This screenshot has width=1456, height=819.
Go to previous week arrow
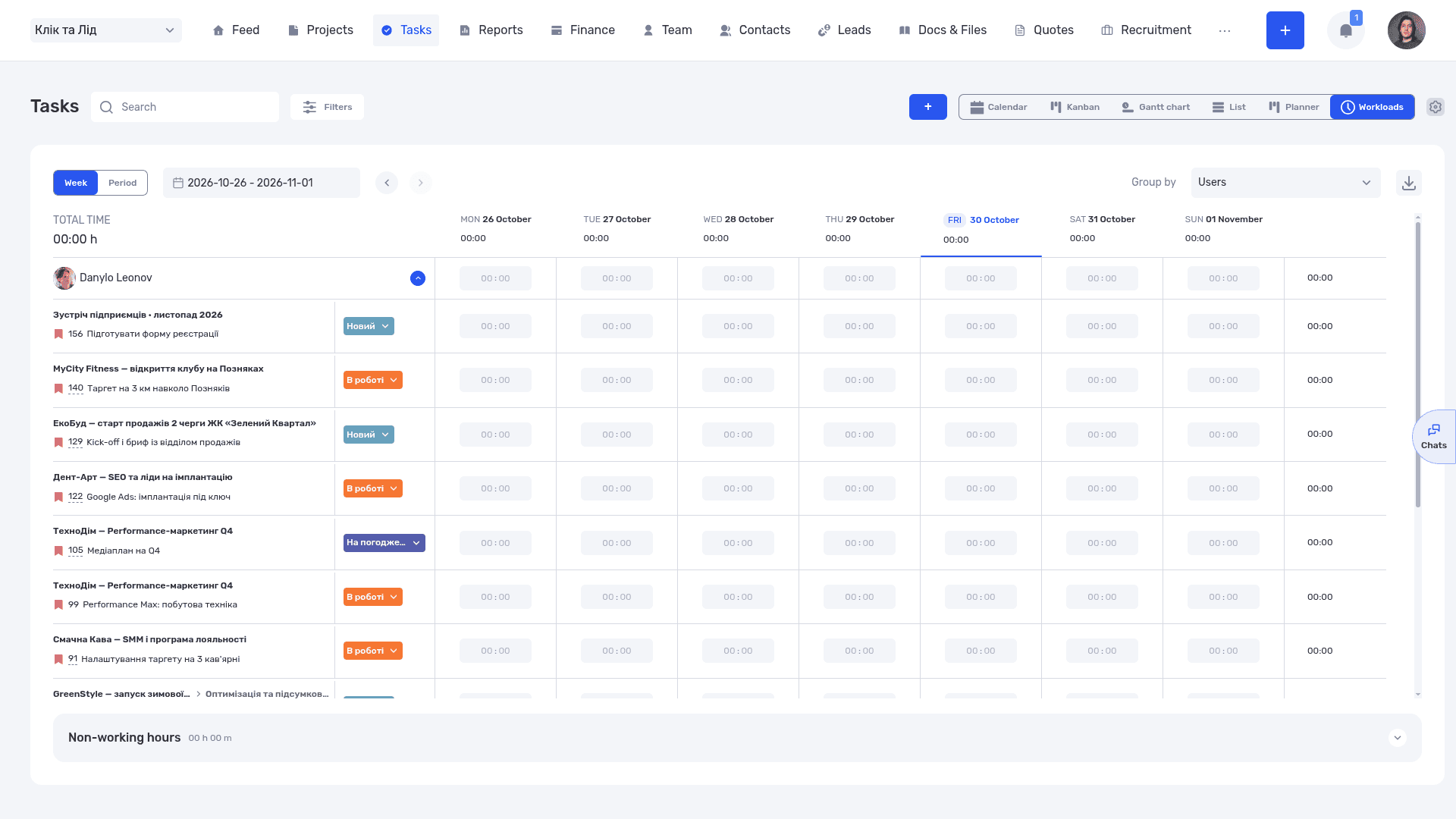tap(387, 183)
